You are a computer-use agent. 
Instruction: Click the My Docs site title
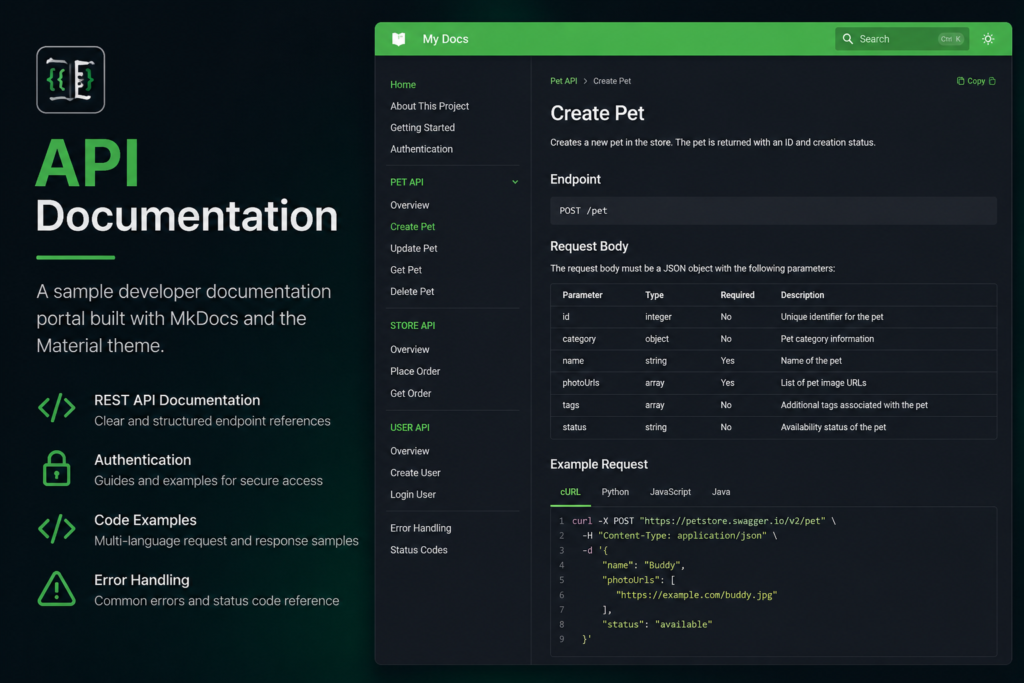(445, 39)
